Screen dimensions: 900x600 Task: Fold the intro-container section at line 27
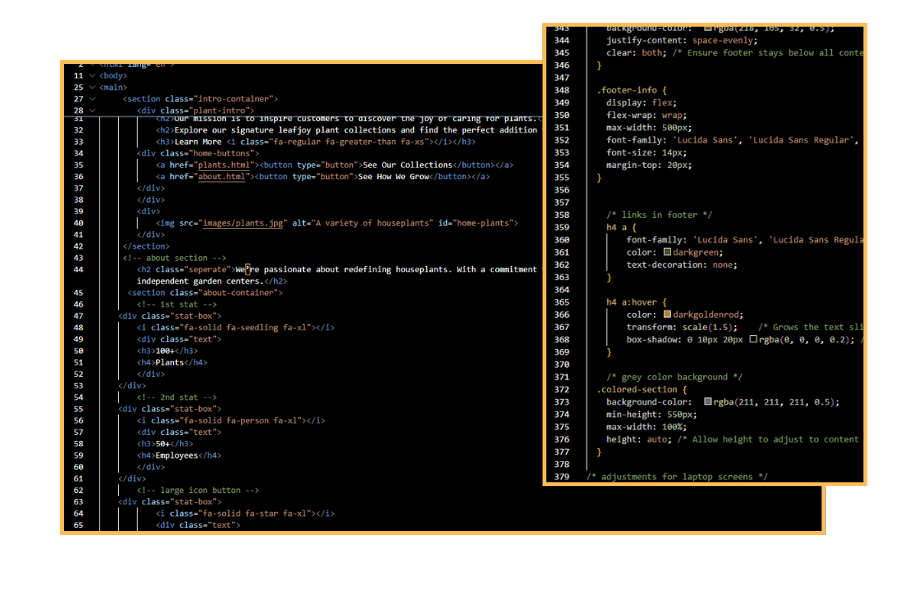(x=92, y=99)
